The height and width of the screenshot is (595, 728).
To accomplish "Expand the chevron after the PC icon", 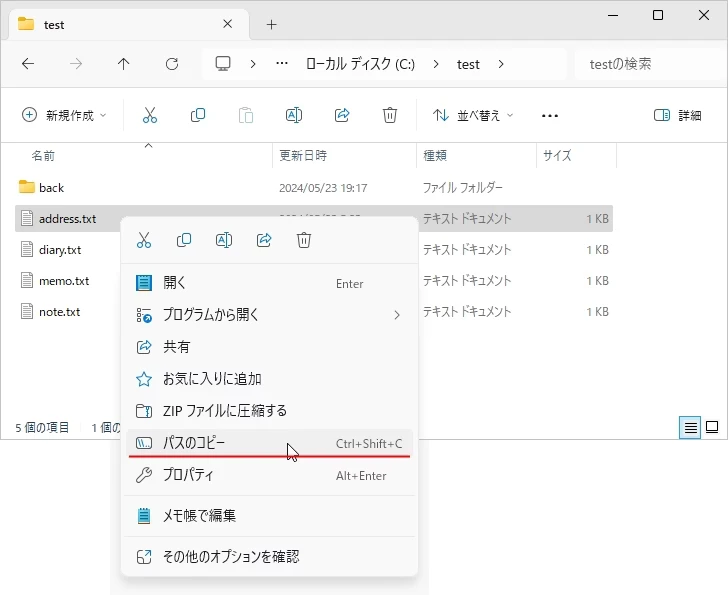I will point(253,64).
